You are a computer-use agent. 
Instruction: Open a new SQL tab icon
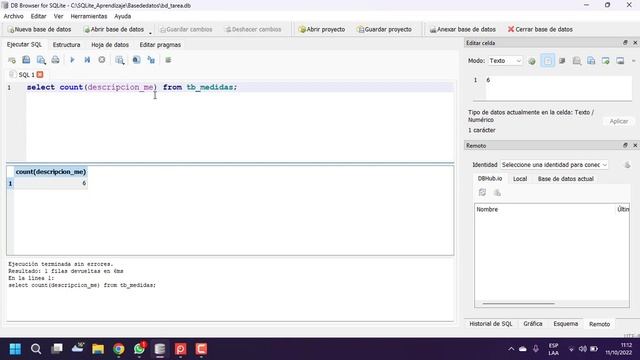pyautogui.click(x=12, y=60)
